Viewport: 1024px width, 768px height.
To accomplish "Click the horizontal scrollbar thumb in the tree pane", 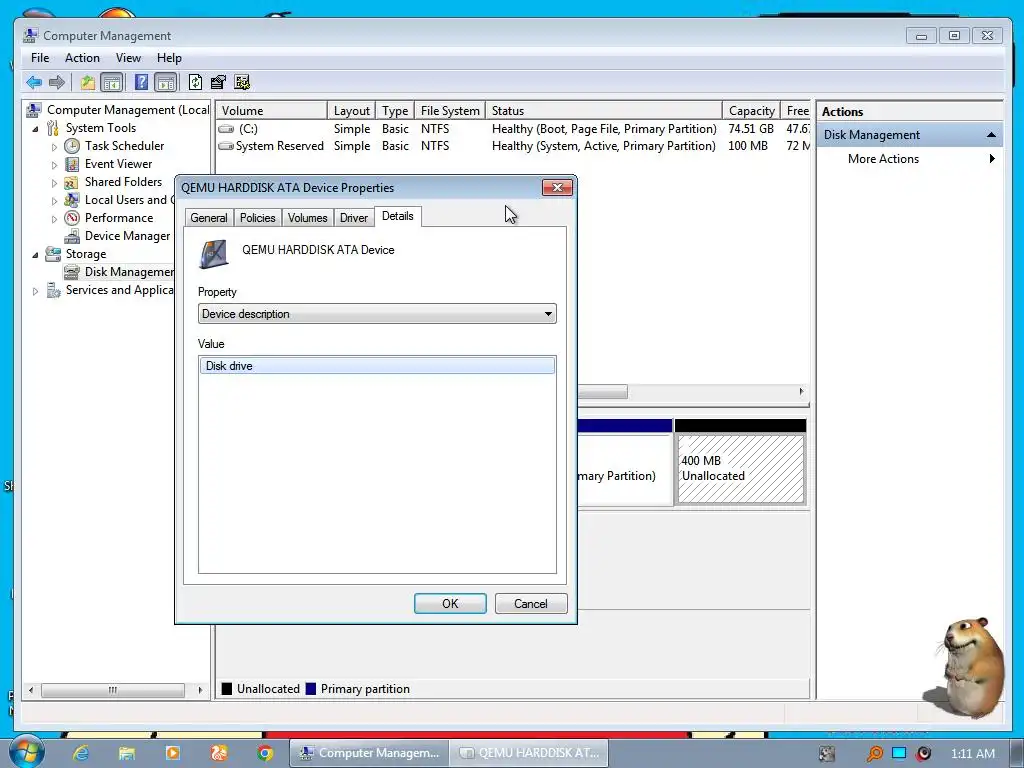I will (113, 690).
